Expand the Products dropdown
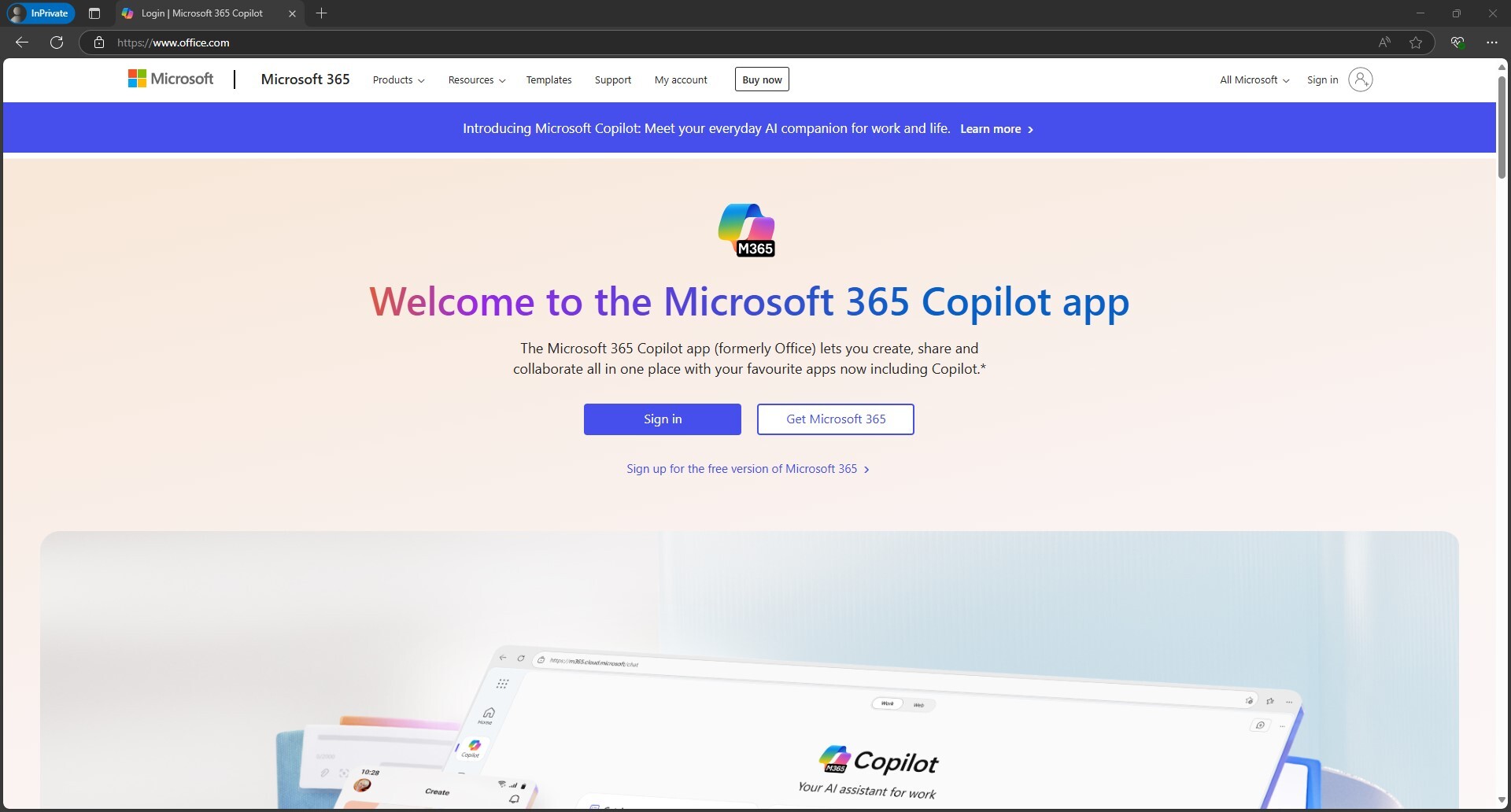The image size is (1511, 812). coord(397,79)
